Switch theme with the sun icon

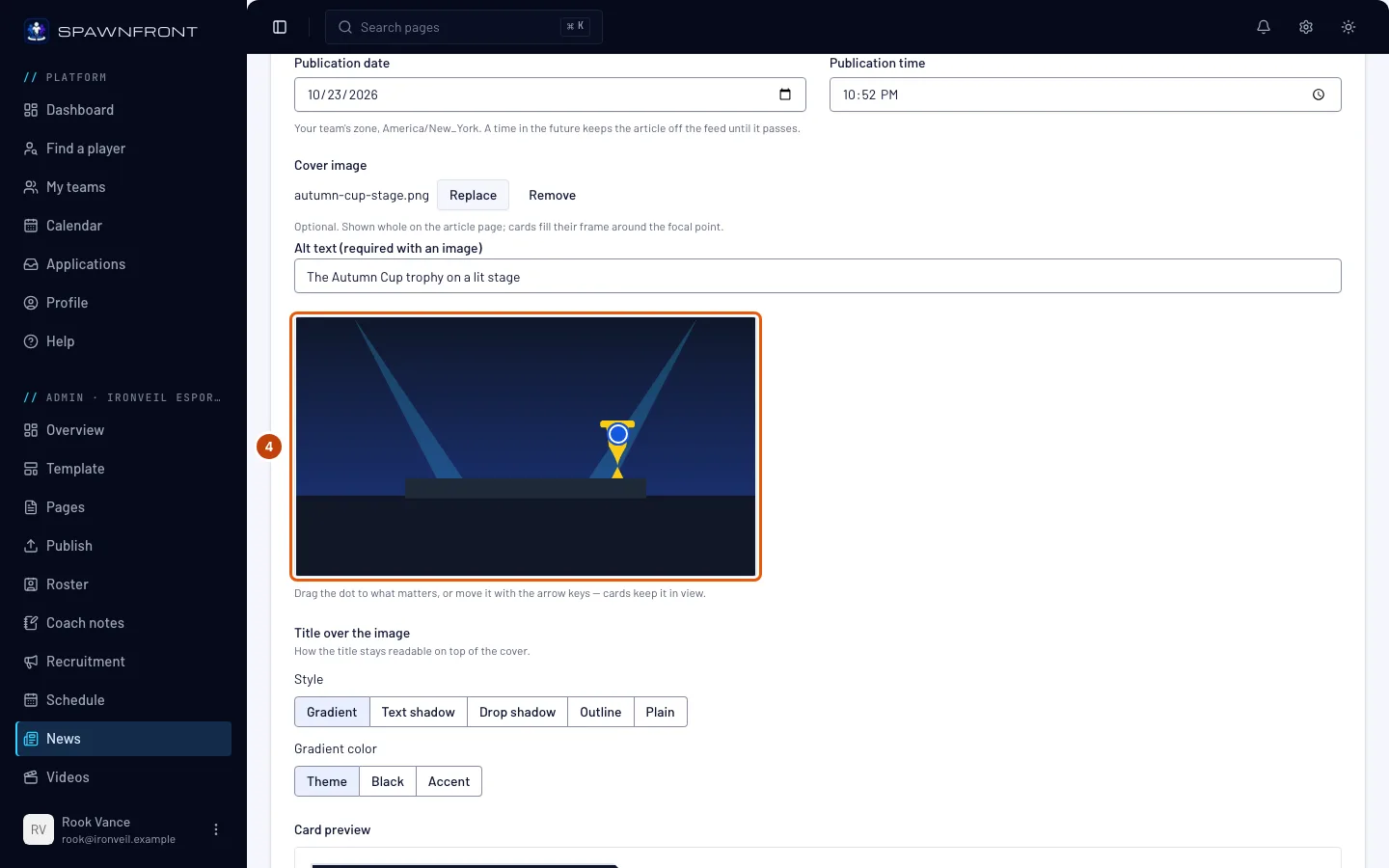1348,27
